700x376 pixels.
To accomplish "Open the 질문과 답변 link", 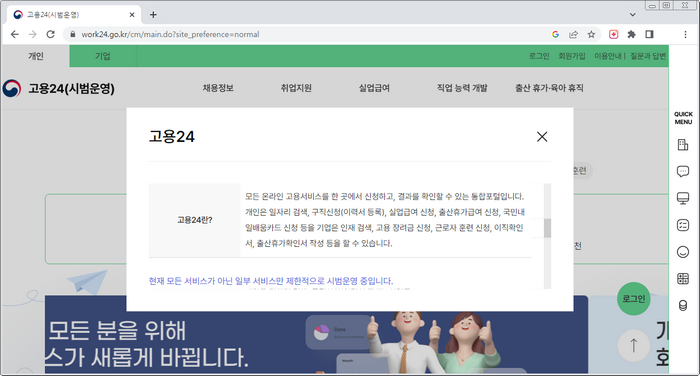I will coord(648,56).
